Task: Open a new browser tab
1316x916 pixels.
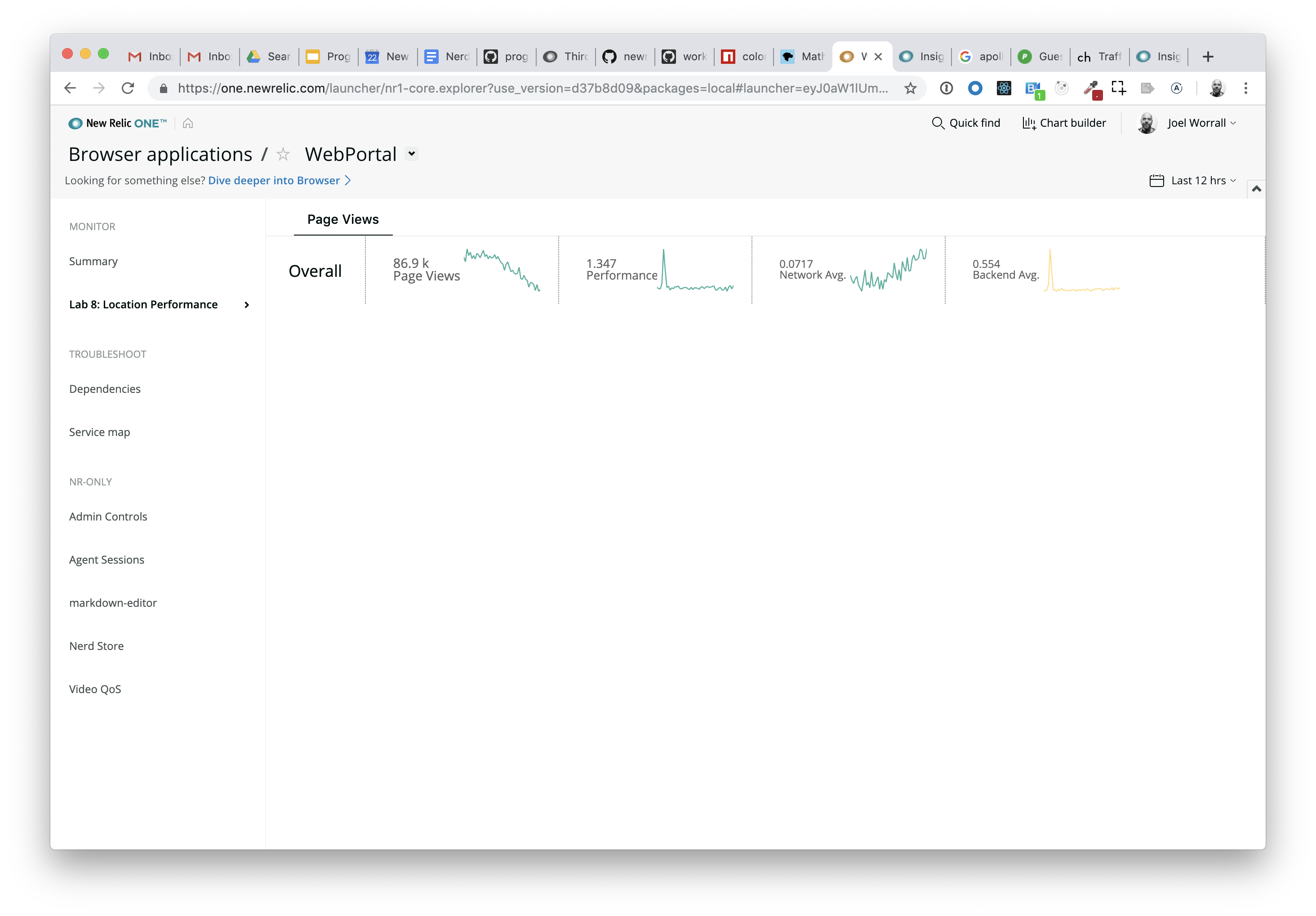Action: tap(1208, 56)
